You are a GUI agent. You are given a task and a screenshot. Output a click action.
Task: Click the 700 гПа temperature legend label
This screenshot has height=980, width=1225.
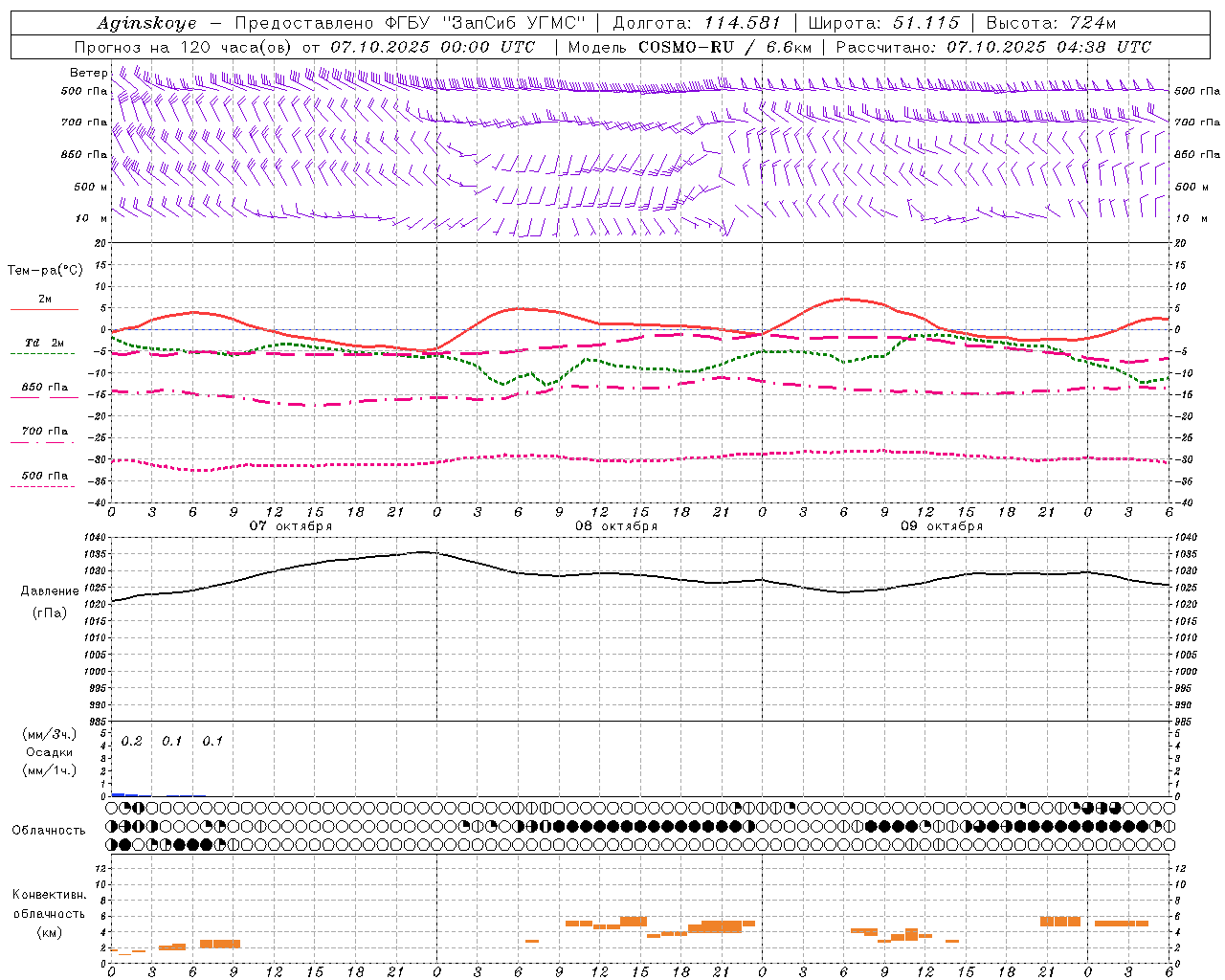coord(45,432)
